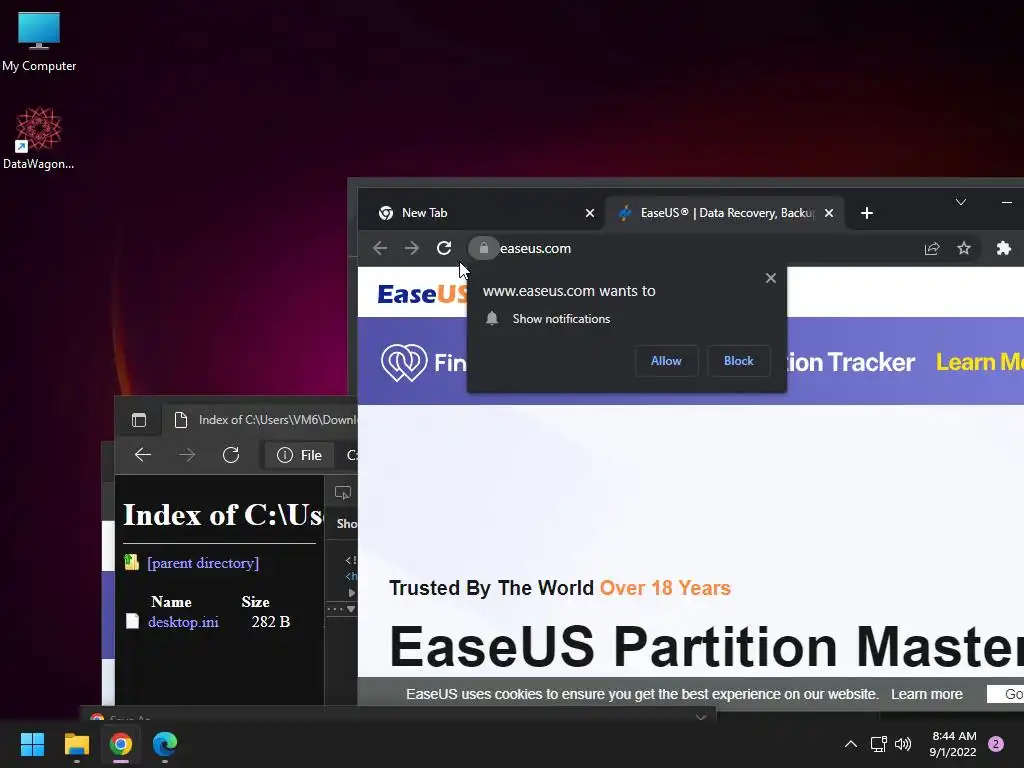Dismiss the notification permission popup

[771, 278]
